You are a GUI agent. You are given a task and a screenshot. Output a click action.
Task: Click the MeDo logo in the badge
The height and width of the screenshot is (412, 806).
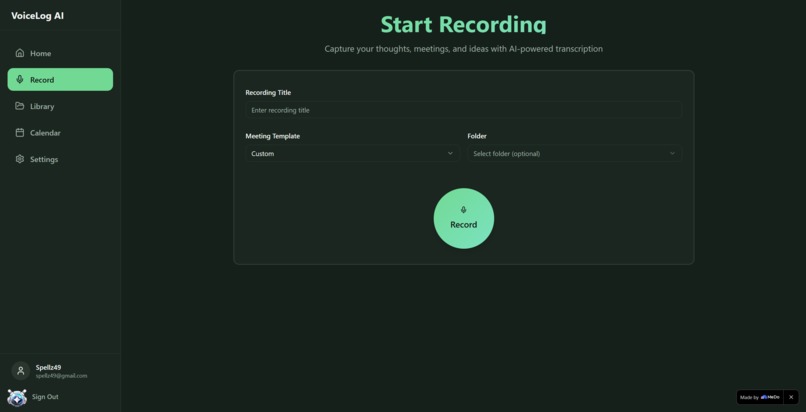[x=770, y=397]
